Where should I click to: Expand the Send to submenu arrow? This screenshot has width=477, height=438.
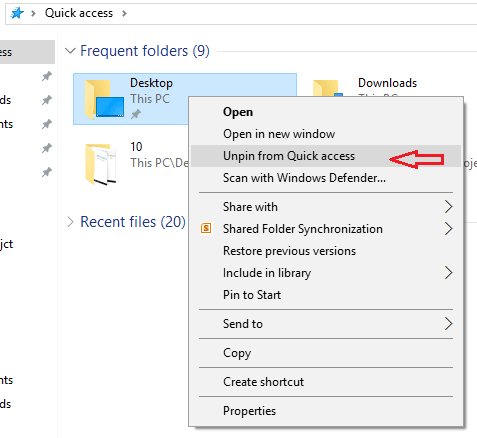click(449, 324)
